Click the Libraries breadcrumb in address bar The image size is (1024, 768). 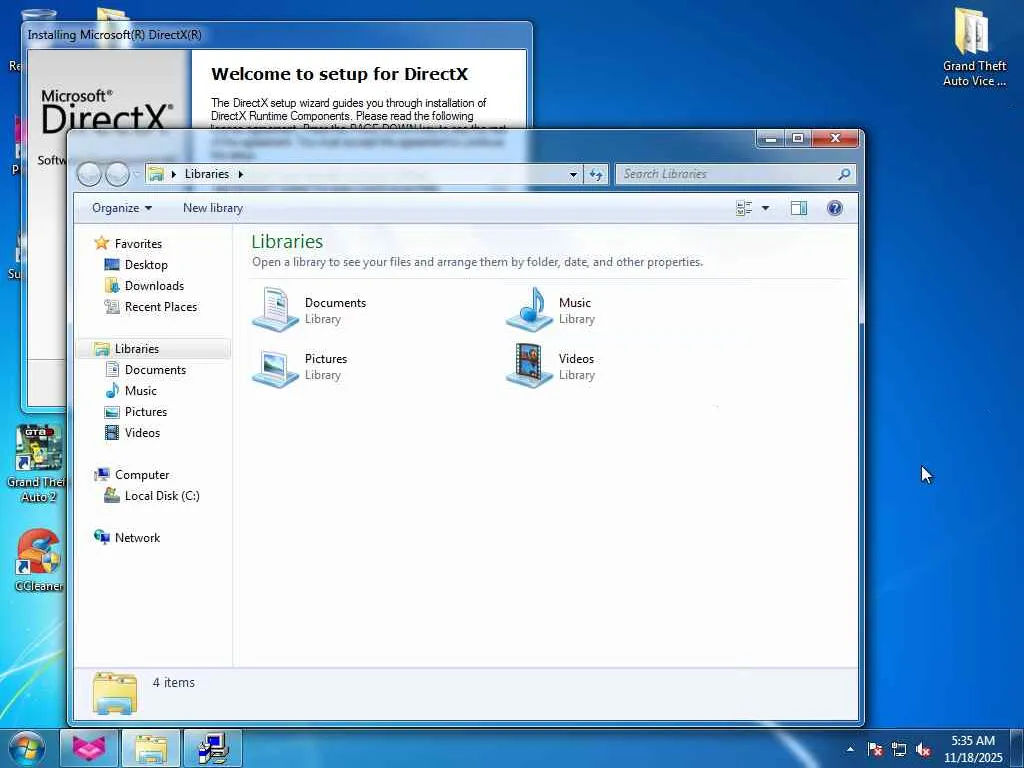click(206, 174)
